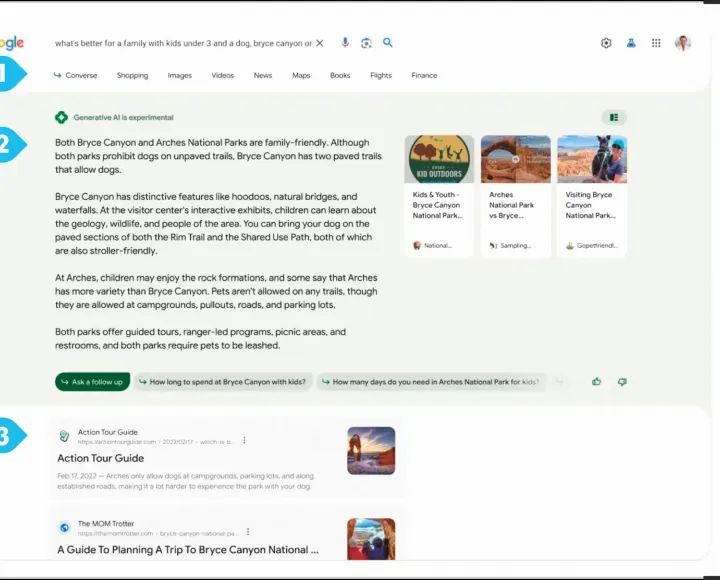This screenshot has width=720, height=580.
Task: Open Search Labs flask icon
Action: (x=631, y=43)
